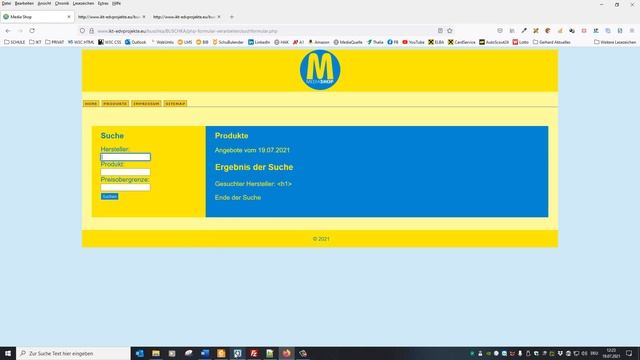Open a new browser tab with plus
640x360 pixels.
[x=231, y=17]
